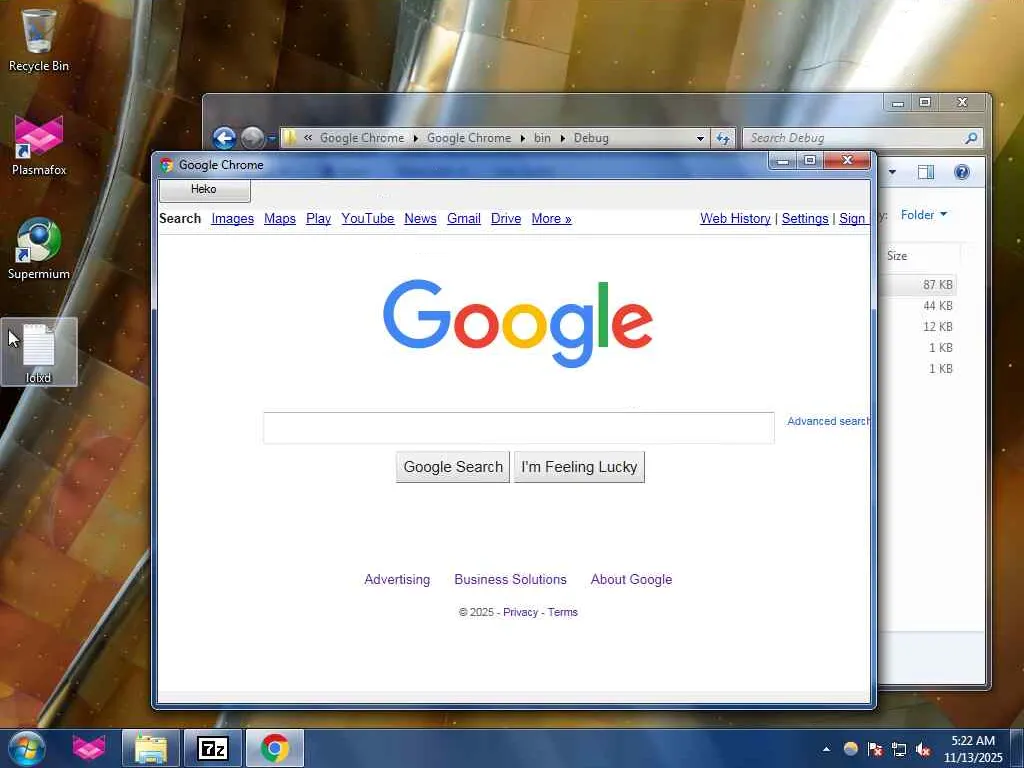Open File Explorer from the taskbar
This screenshot has height=768, width=1024.
point(151,748)
